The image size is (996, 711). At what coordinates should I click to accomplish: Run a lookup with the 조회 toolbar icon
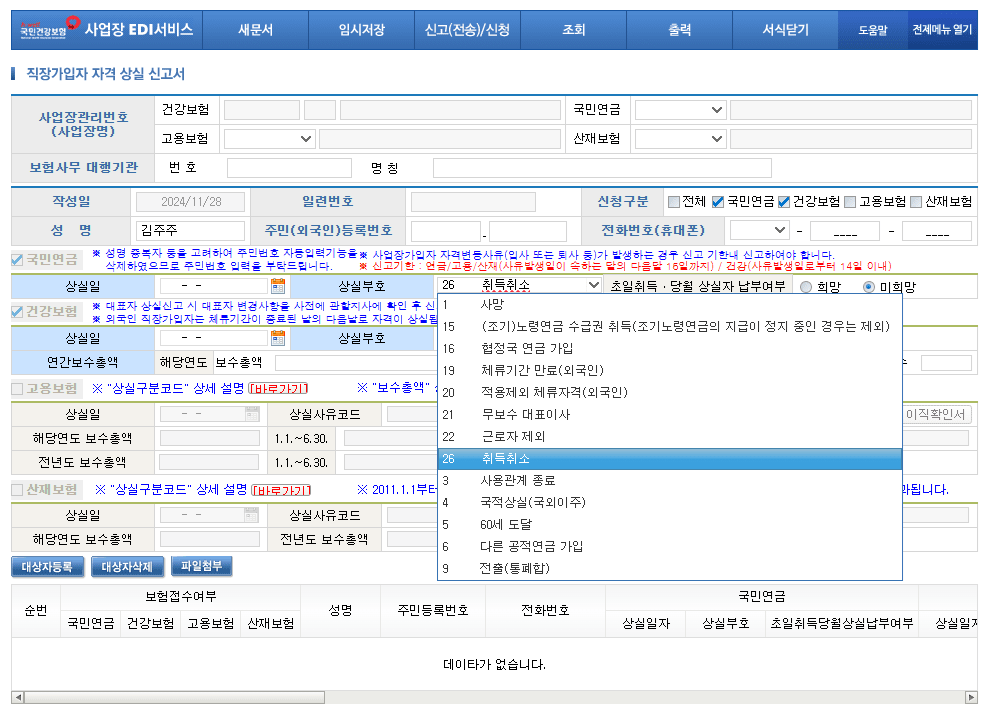click(573, 29)
